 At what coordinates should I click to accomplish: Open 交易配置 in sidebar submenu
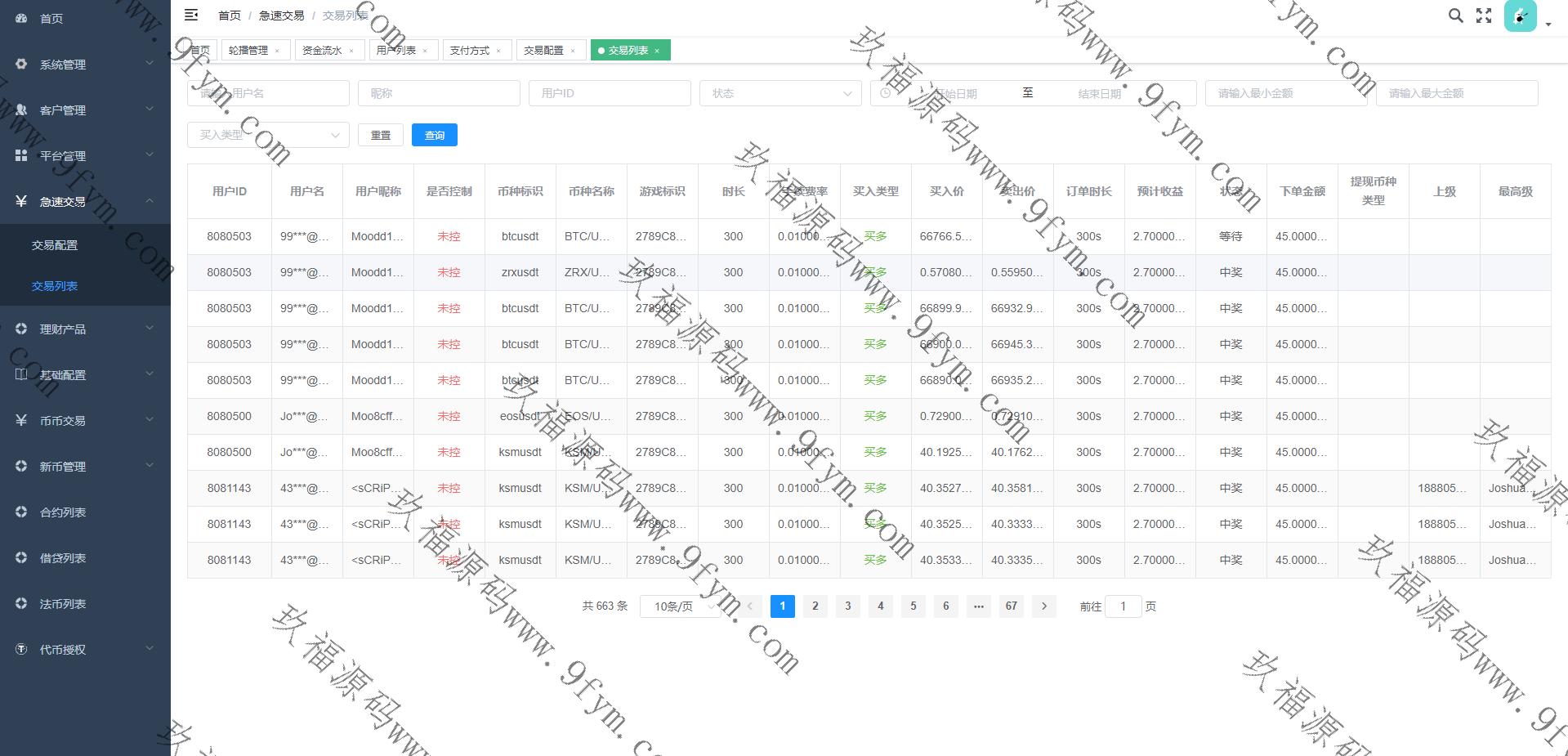coord(55,245)
